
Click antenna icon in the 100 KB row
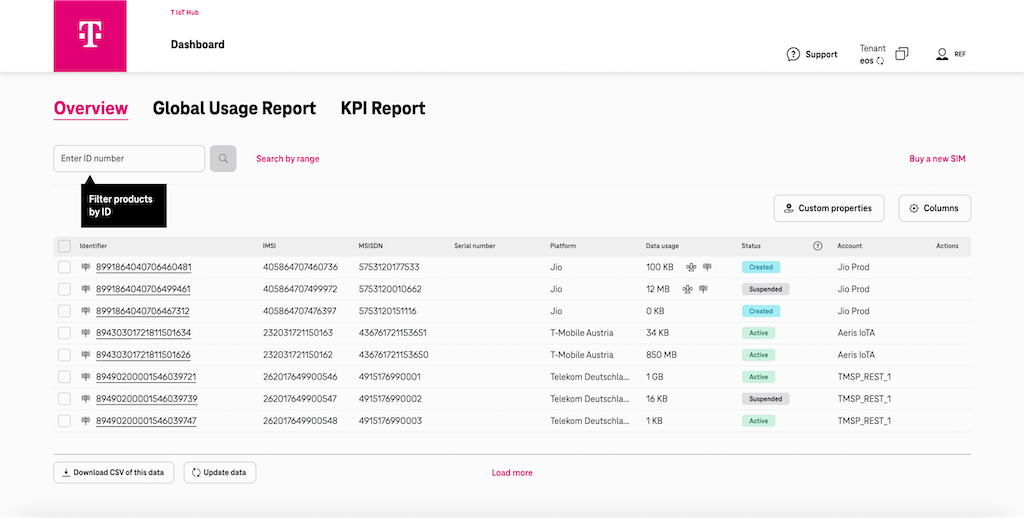[707, 267]
